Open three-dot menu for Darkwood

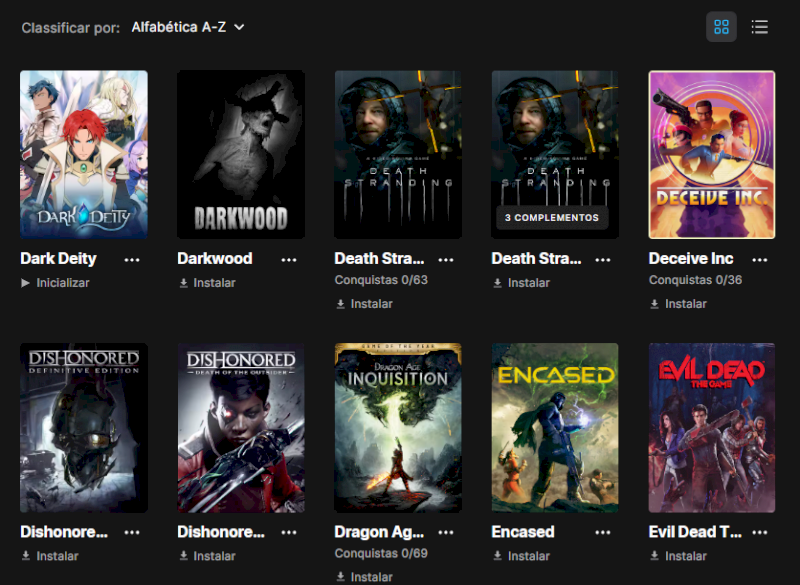point(289,260)
